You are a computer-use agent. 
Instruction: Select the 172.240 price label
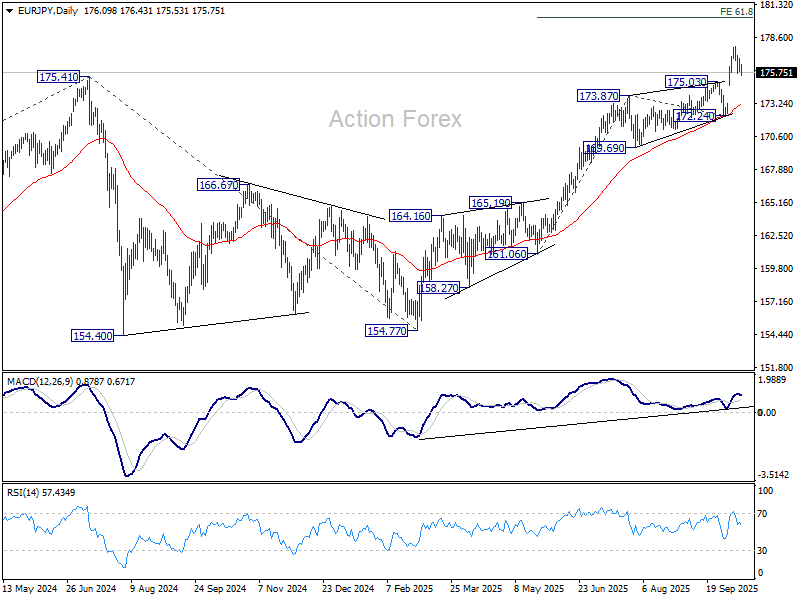(694, 115)
